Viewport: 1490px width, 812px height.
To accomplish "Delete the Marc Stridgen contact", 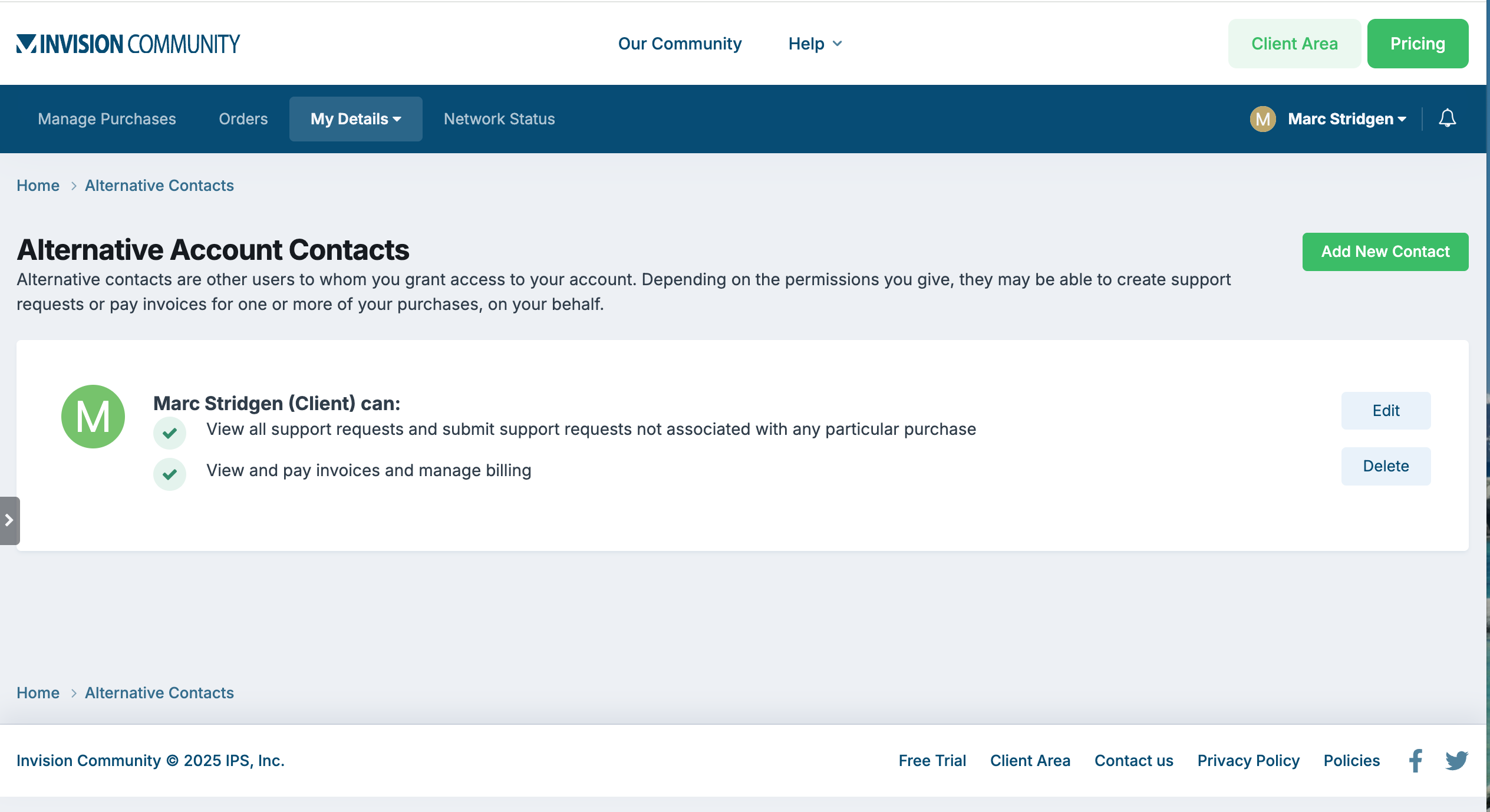I will tap(1386, 466).
